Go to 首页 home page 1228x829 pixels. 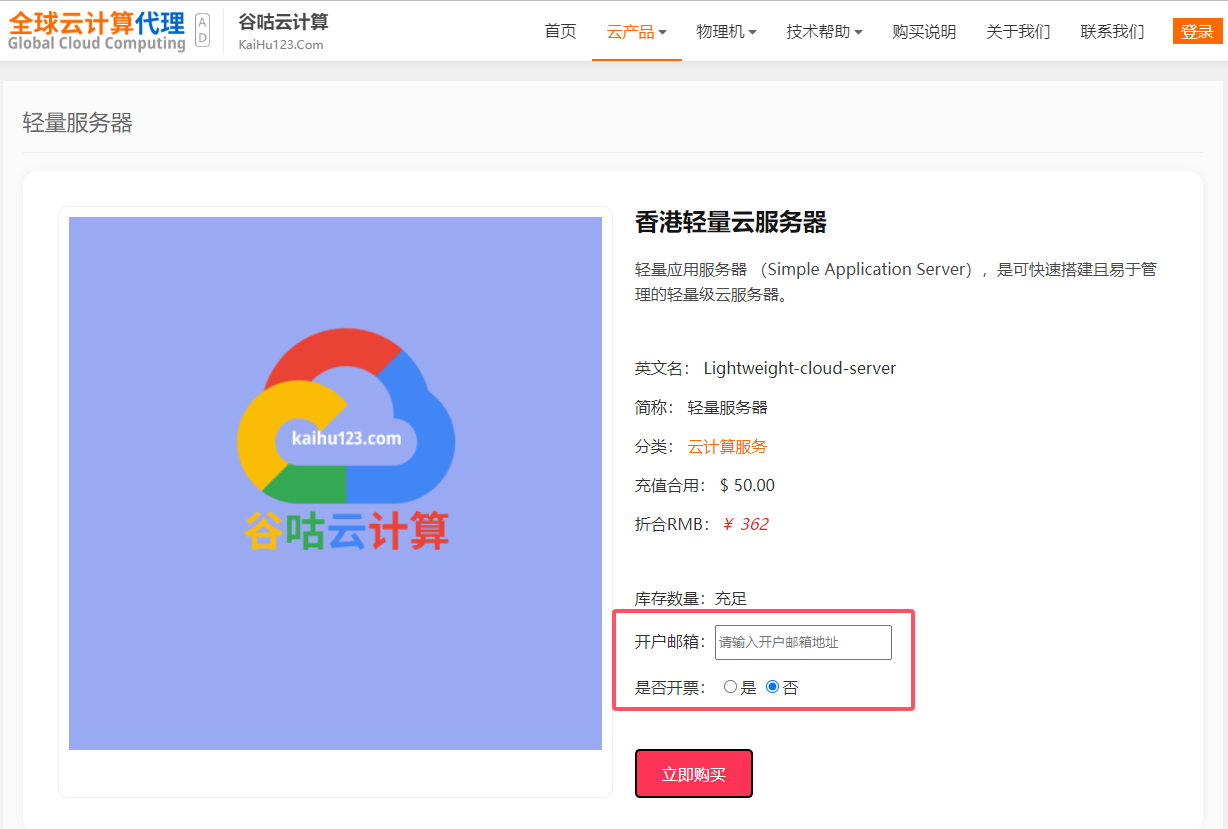(560, 31)
